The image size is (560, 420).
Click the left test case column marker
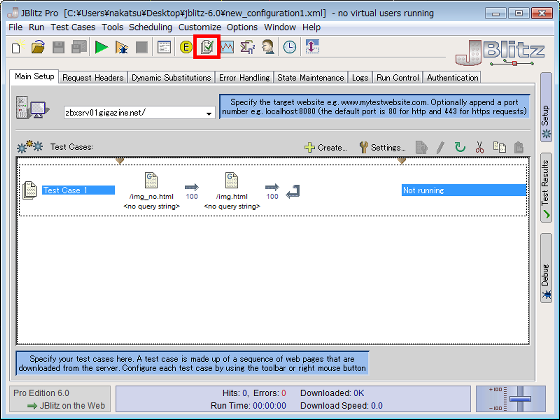120,161
